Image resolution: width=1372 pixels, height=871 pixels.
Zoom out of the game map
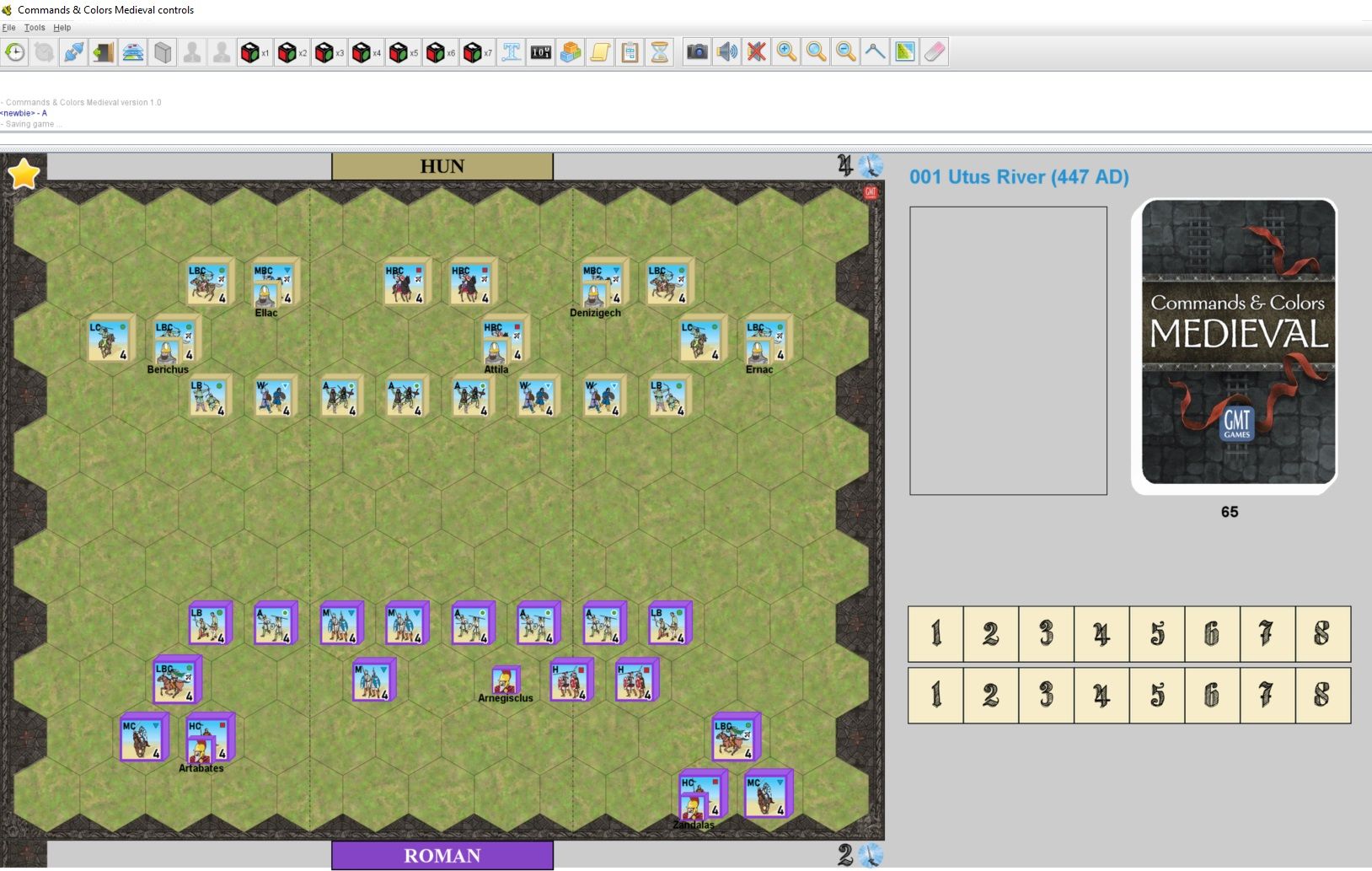(x=845, y=51)
